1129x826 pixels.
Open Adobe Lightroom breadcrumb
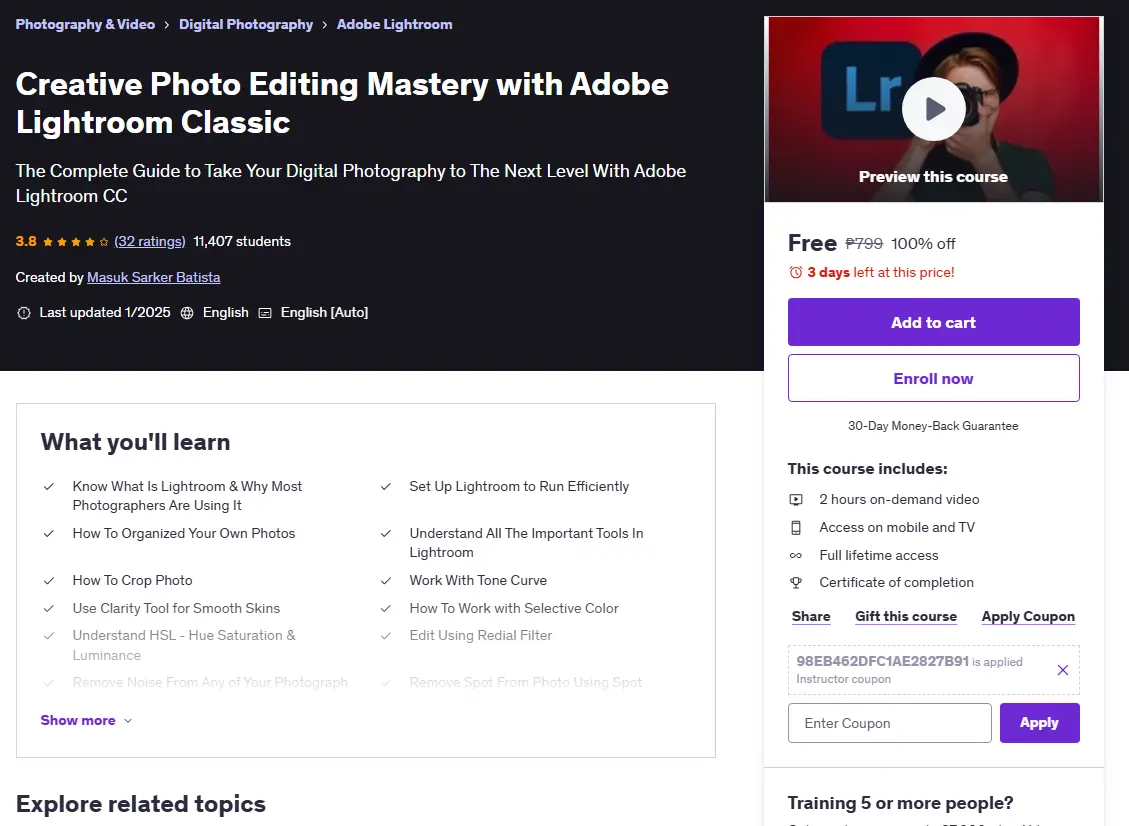coord(395,24)
